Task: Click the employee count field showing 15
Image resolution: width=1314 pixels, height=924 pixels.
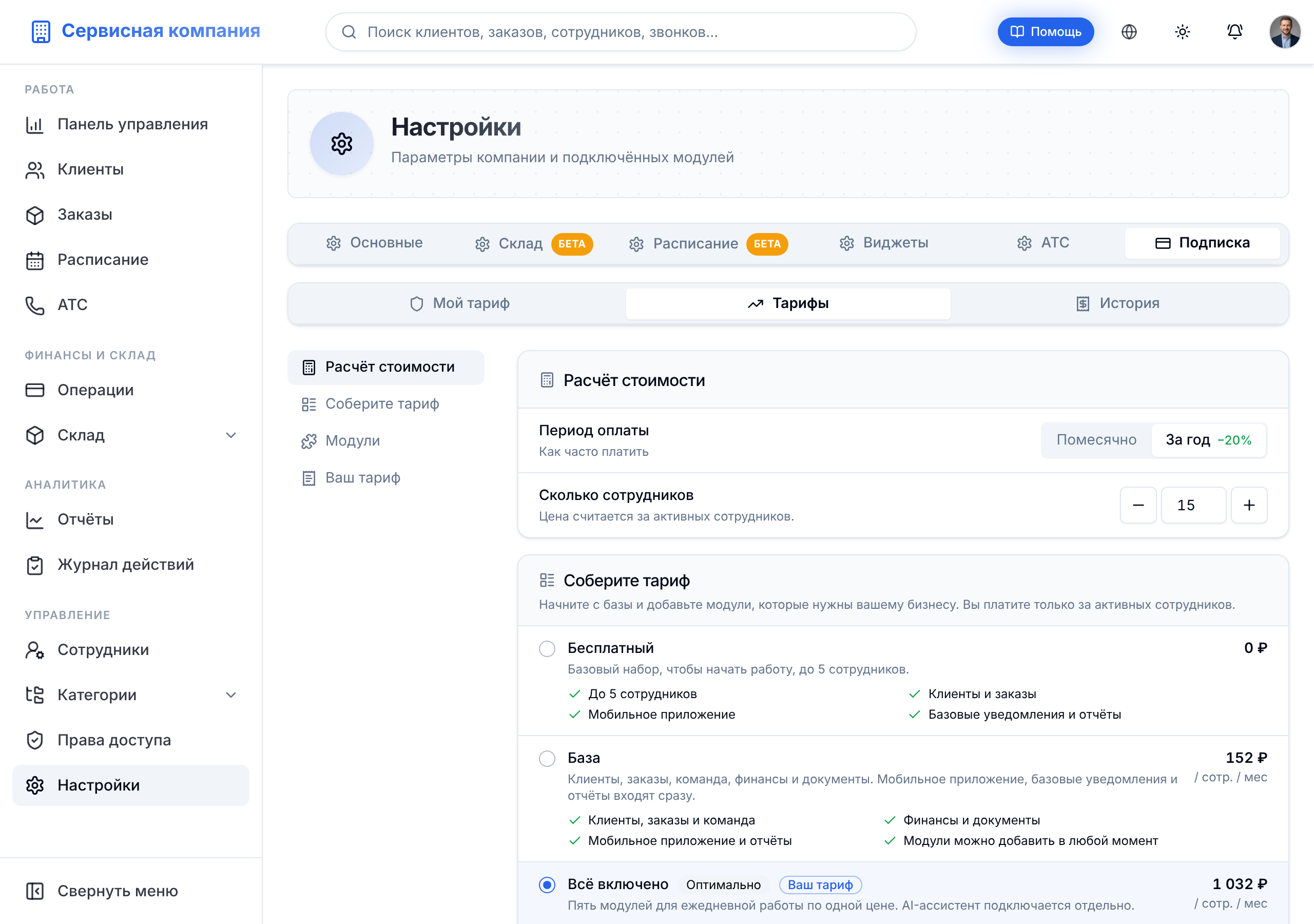Action: point(1193,505)
